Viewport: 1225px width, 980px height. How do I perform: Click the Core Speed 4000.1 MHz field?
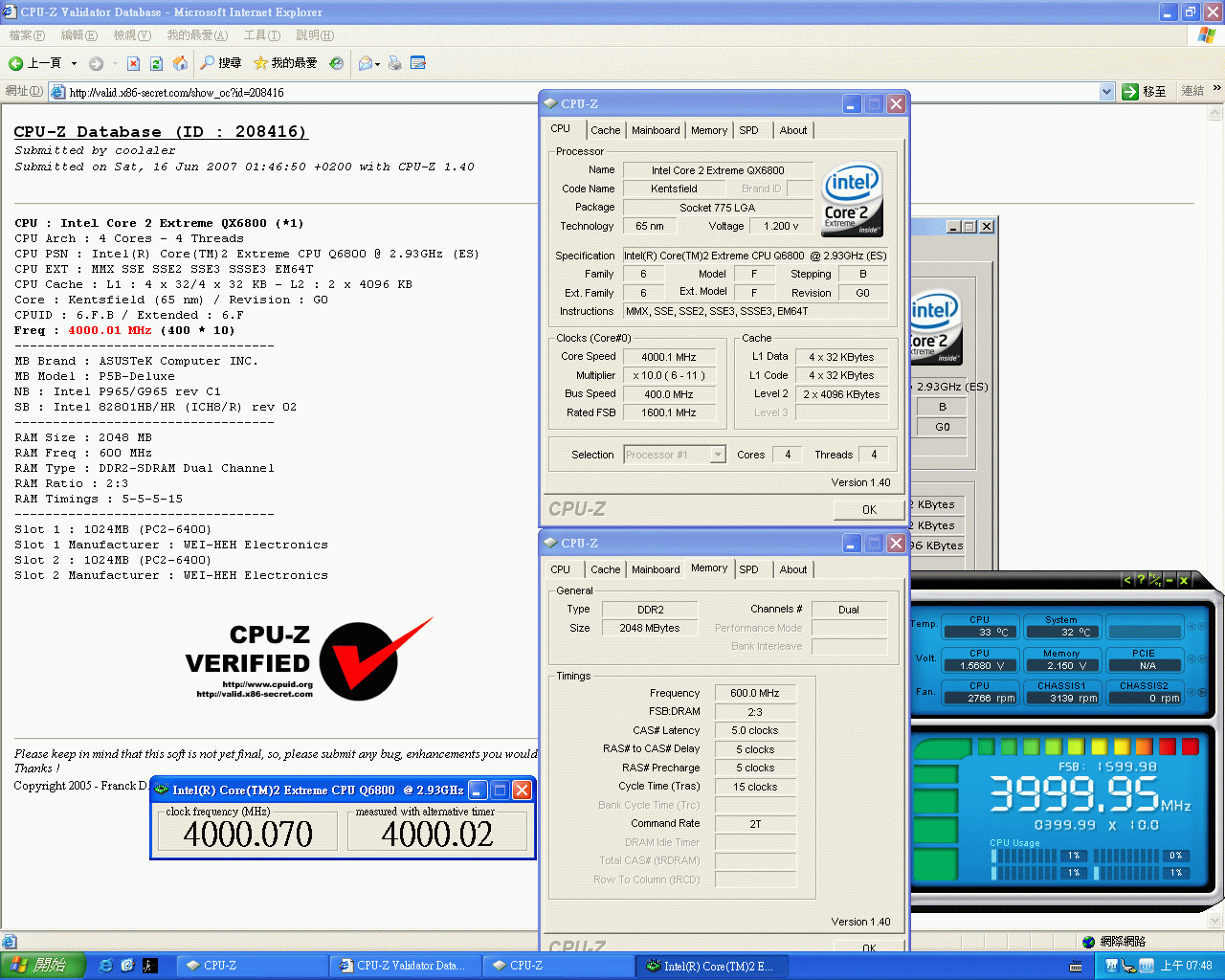(x=669, y=357)
